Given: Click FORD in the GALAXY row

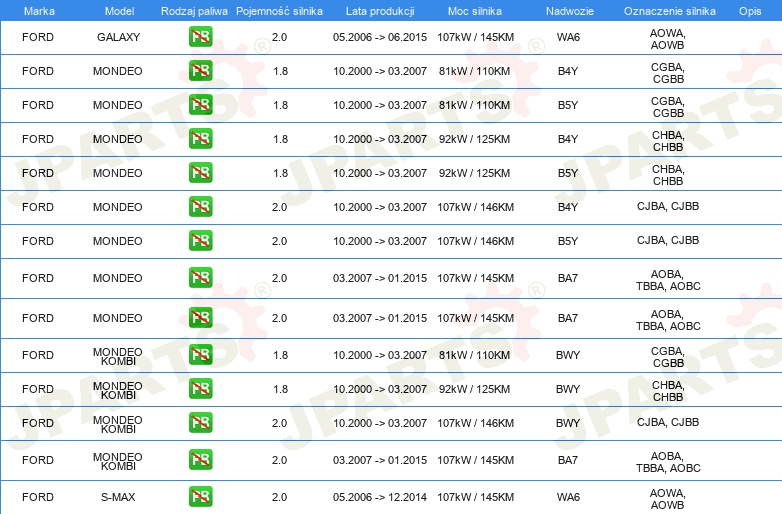Looking at the screenshot, I should [37, 37].
